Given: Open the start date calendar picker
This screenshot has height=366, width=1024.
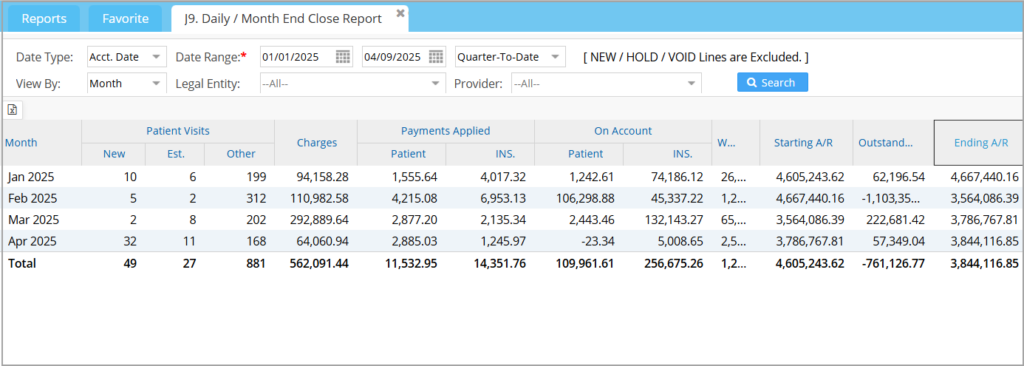Looking at the screenshot, I should pos(343,57).
